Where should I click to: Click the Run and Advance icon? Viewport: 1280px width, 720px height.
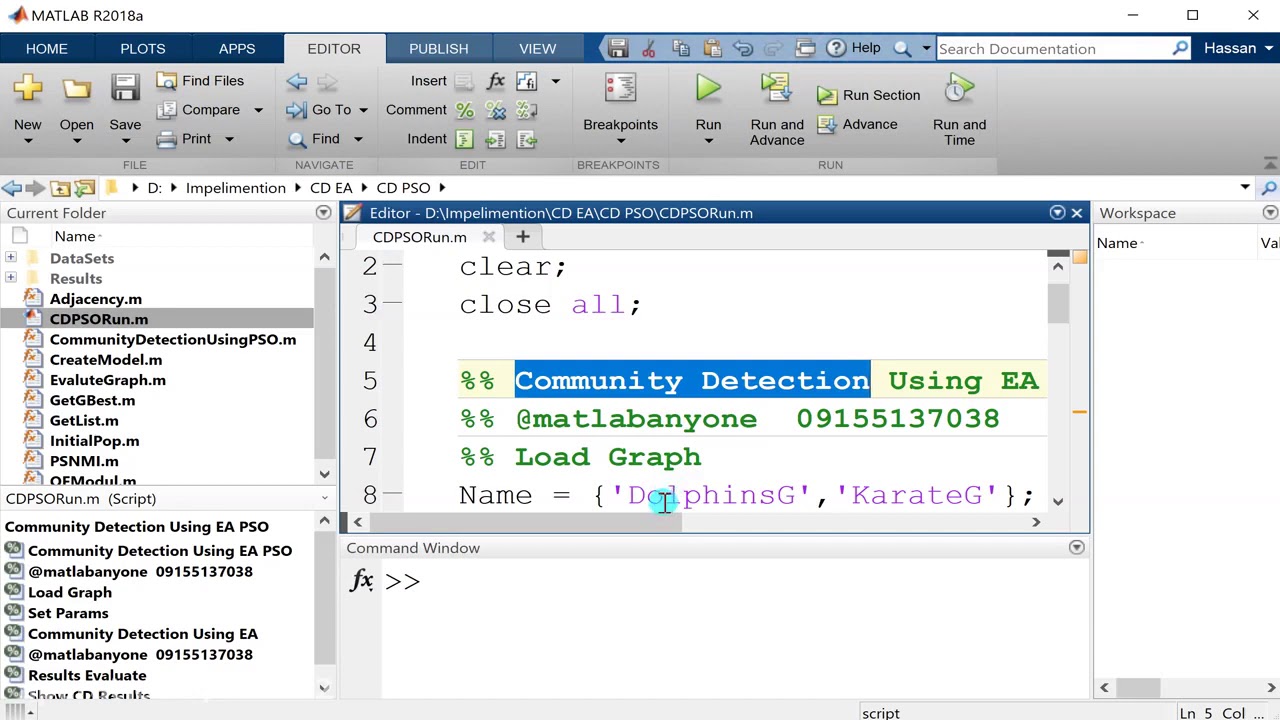tap(777, 90)
